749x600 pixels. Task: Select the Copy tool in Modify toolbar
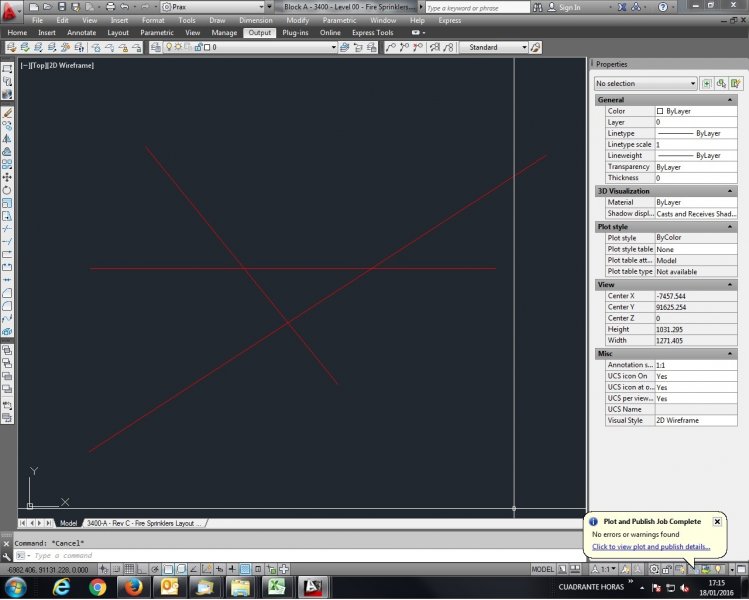[7, 126]
